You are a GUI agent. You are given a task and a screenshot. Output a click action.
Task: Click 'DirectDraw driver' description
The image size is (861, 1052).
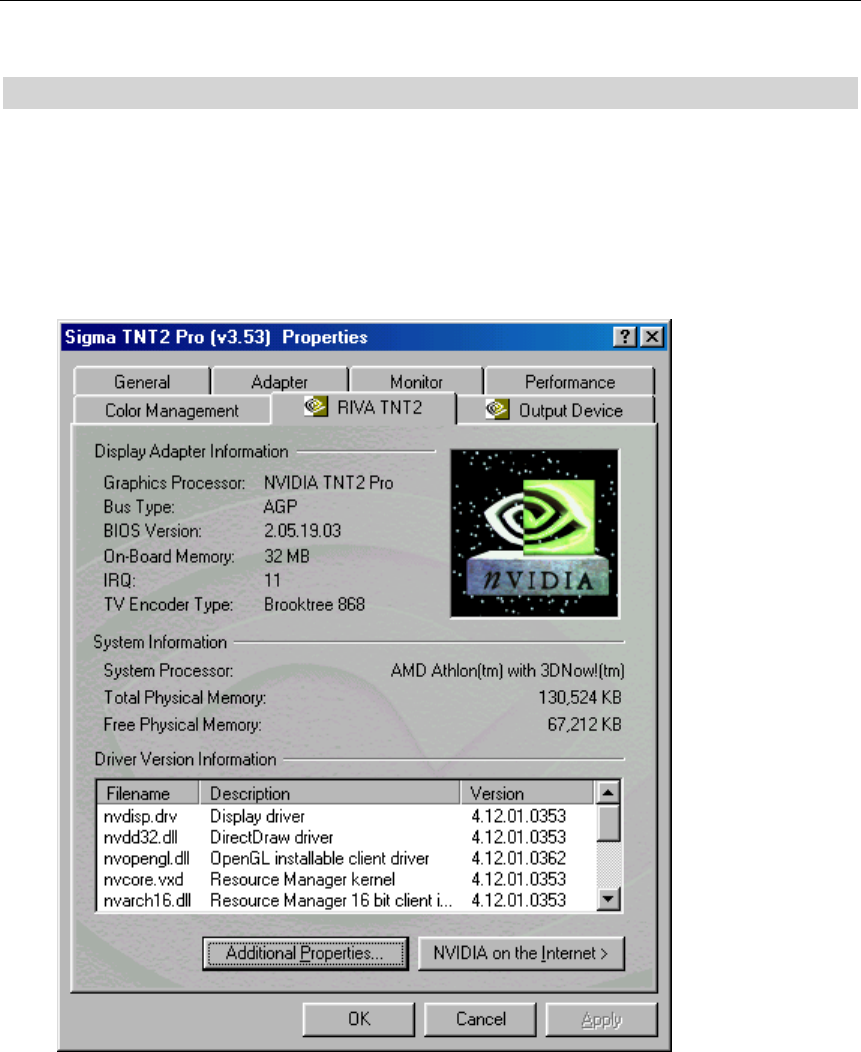[271, 837]
